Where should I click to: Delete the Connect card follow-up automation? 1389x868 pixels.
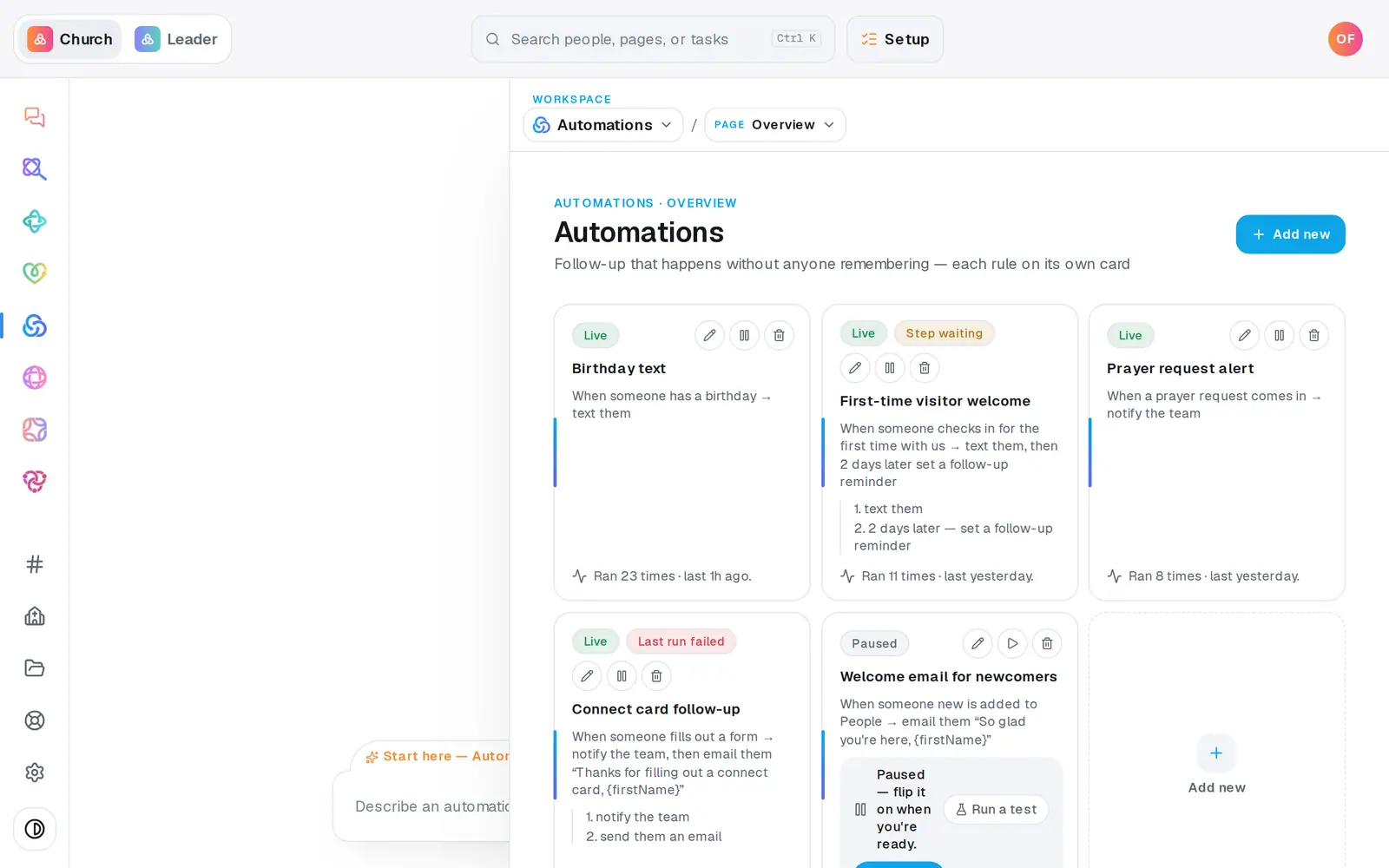(x=656, y=676)
